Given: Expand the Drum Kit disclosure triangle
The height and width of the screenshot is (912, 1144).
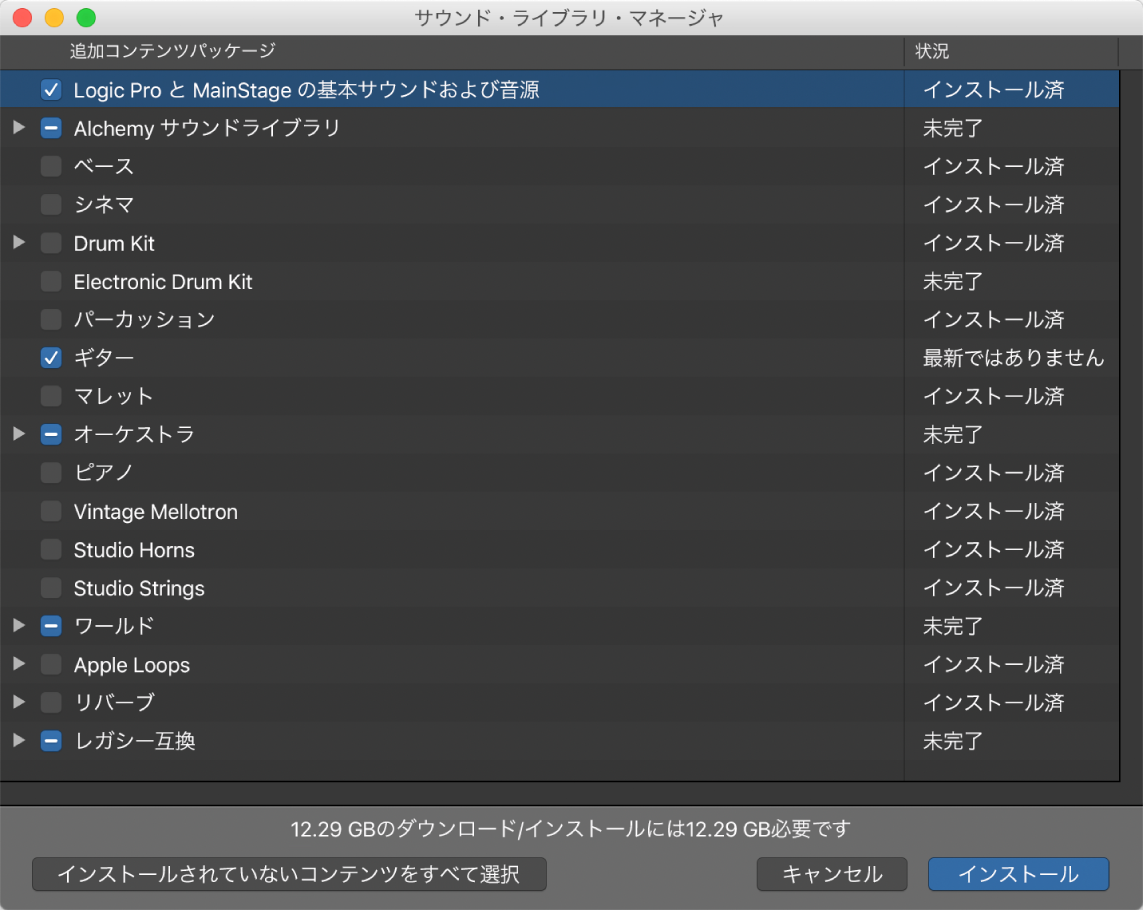Looking at the screenshot, I should [18, 243].
